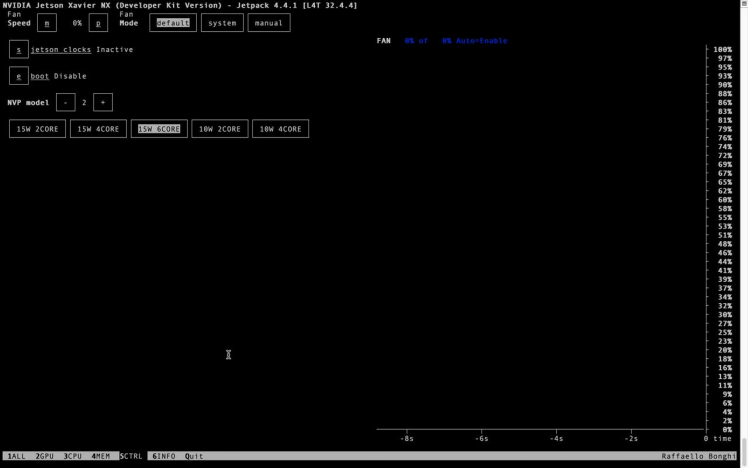
Task: Decrease NVP model with minus button
Action: 65,103
